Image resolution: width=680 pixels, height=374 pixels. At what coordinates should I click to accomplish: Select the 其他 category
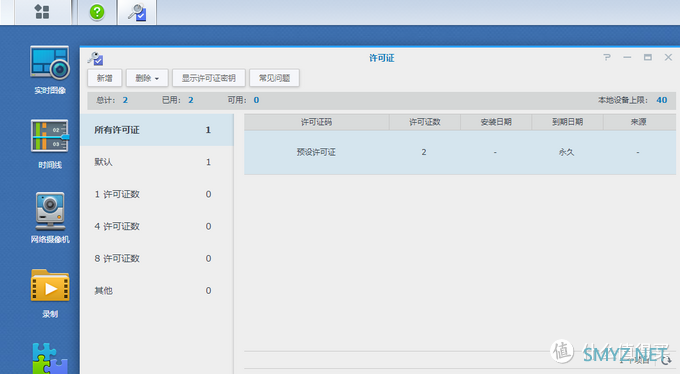(157, 290)
